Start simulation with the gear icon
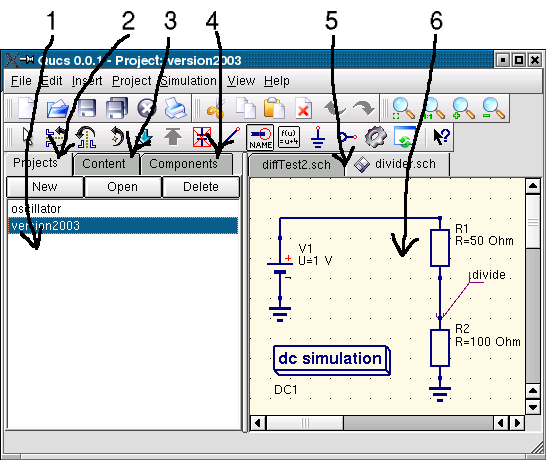 (x=375, y=137)
